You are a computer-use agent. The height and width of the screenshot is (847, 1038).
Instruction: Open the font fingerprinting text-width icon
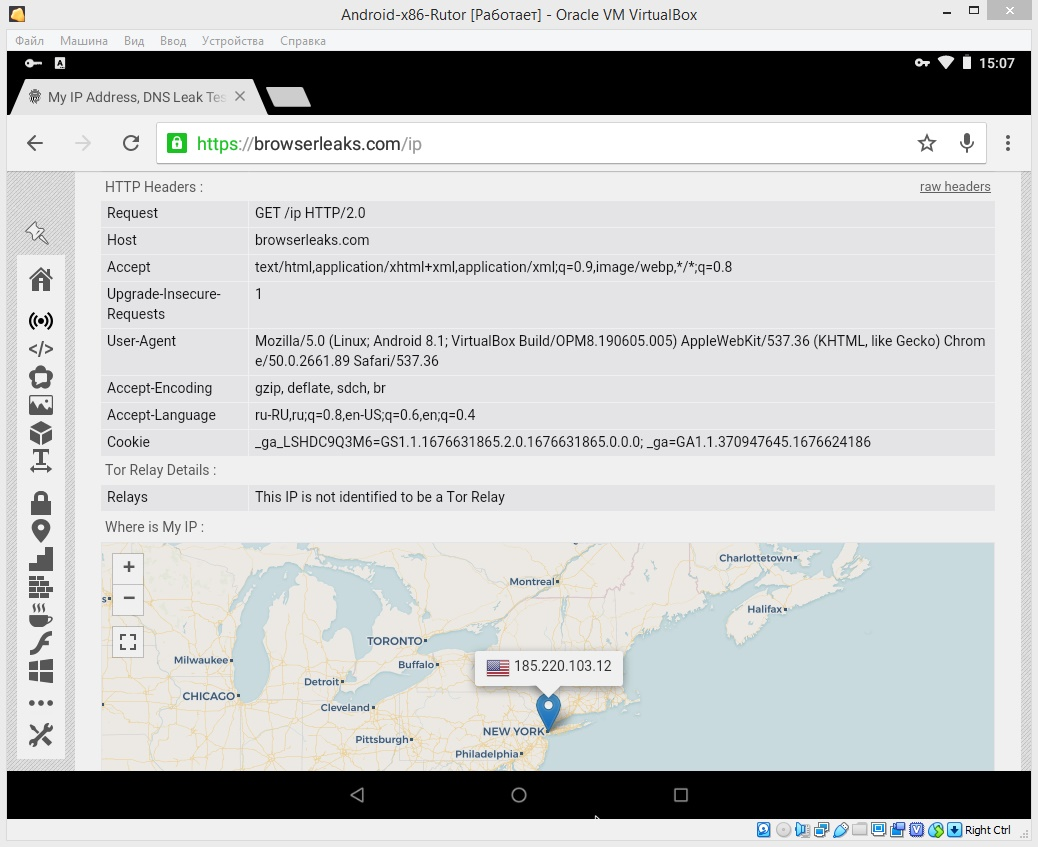point(40,461)
